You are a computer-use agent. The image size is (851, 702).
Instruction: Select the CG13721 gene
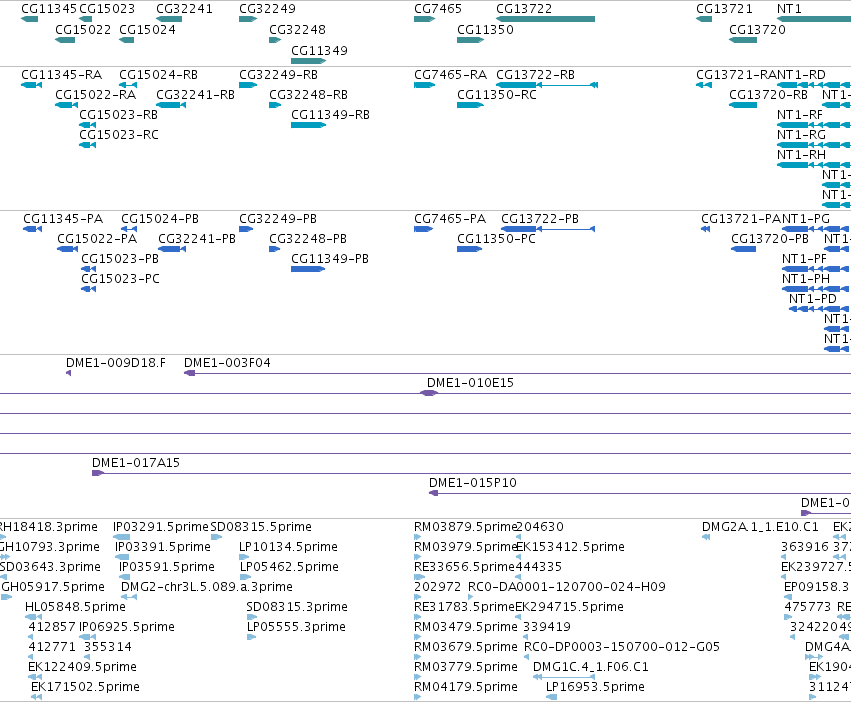click(x=704, y=19)
